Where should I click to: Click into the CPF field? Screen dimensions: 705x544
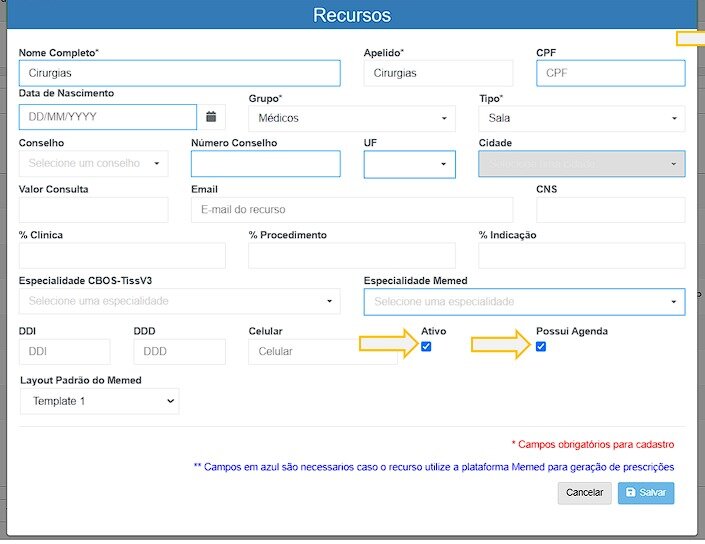pos(610,73)
